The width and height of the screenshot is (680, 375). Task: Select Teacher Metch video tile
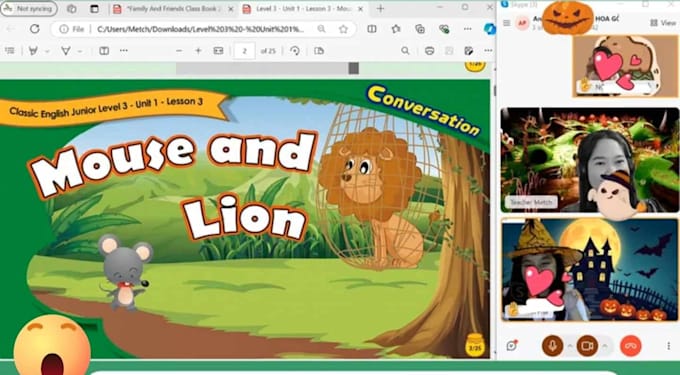point(589,160)
